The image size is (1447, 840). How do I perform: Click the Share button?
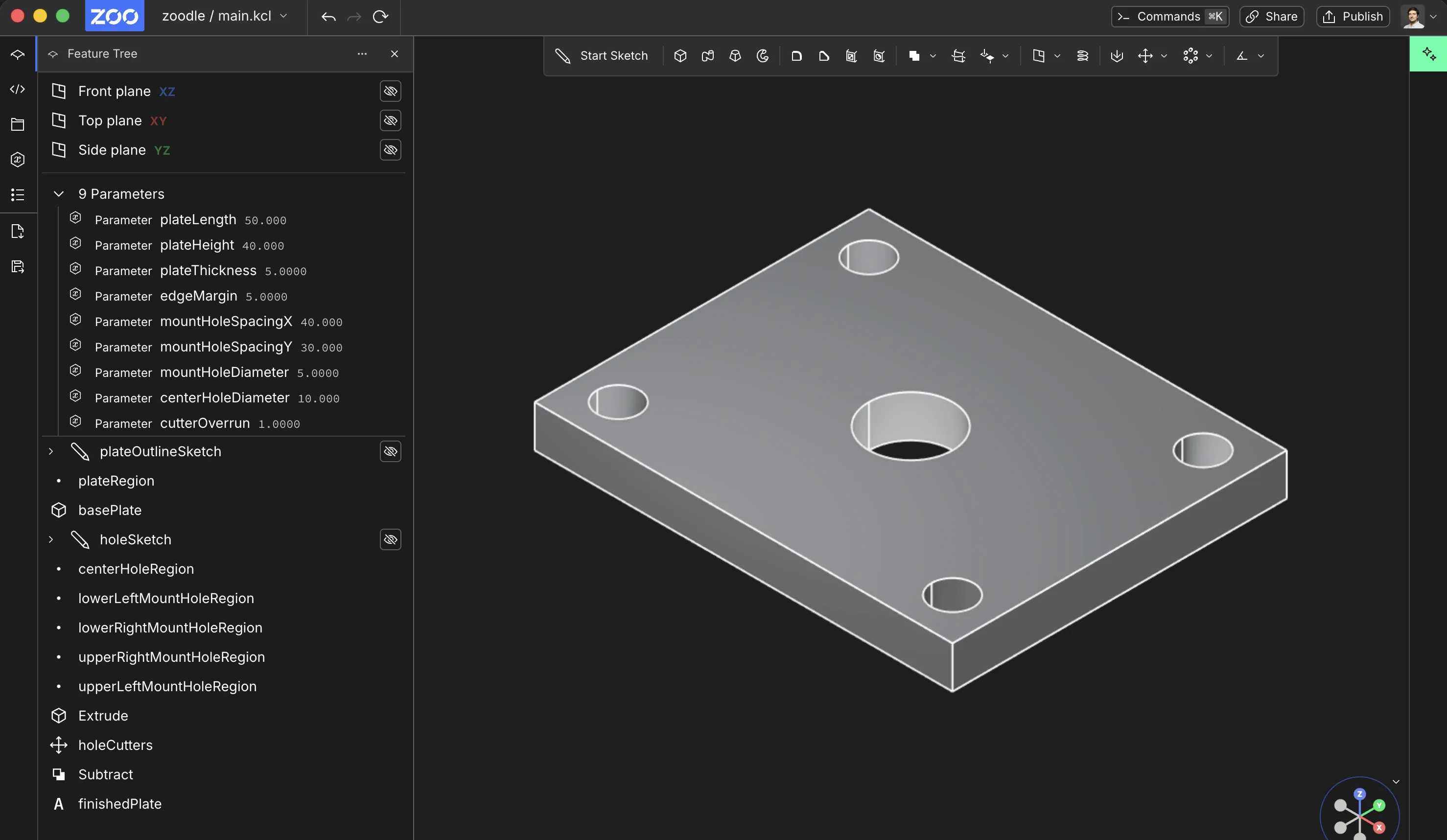[x=1271, y=17]
